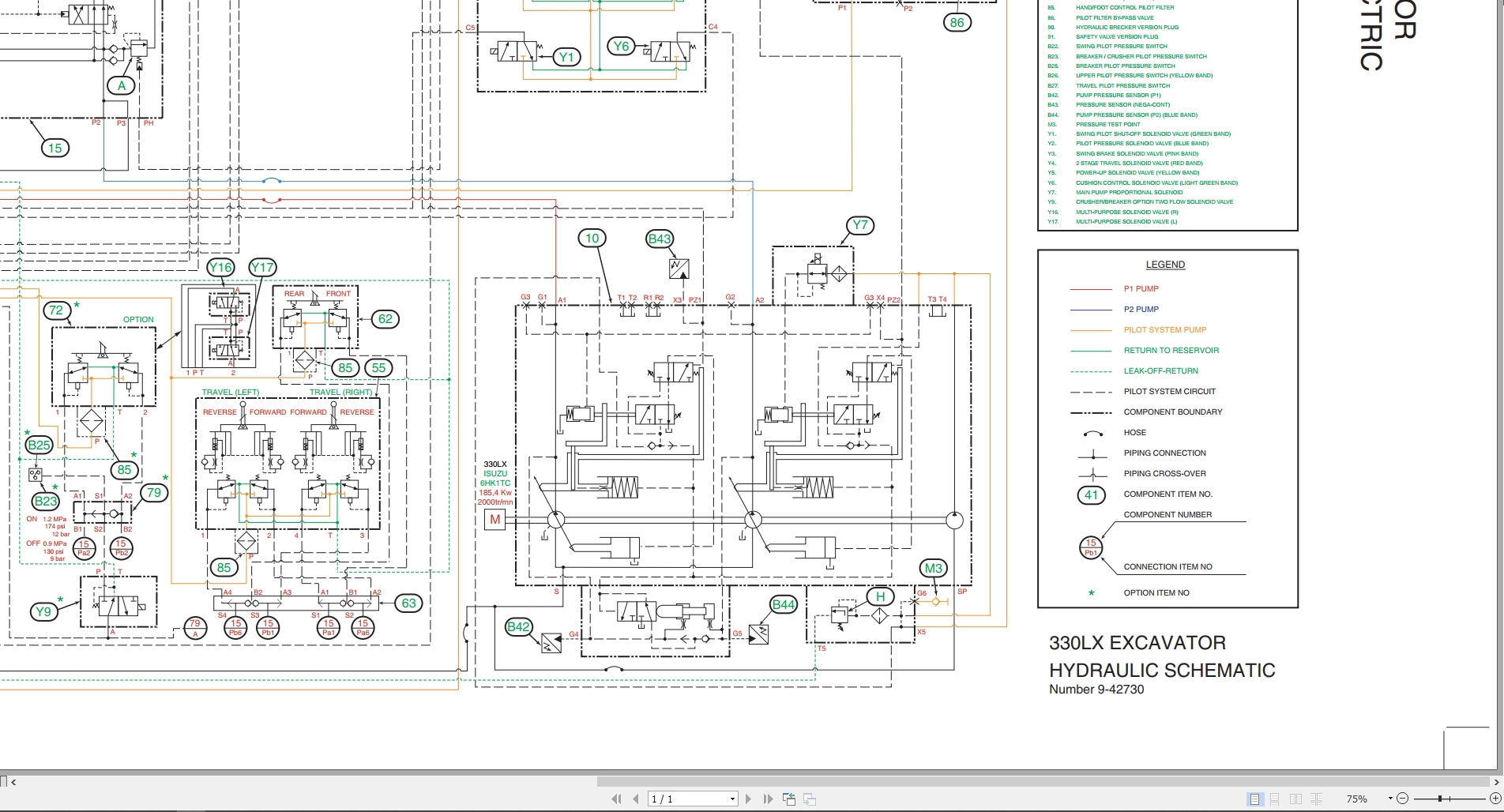Click the P1 PUMP legend entry
1504x812 pixels.
pos(1141,289)
